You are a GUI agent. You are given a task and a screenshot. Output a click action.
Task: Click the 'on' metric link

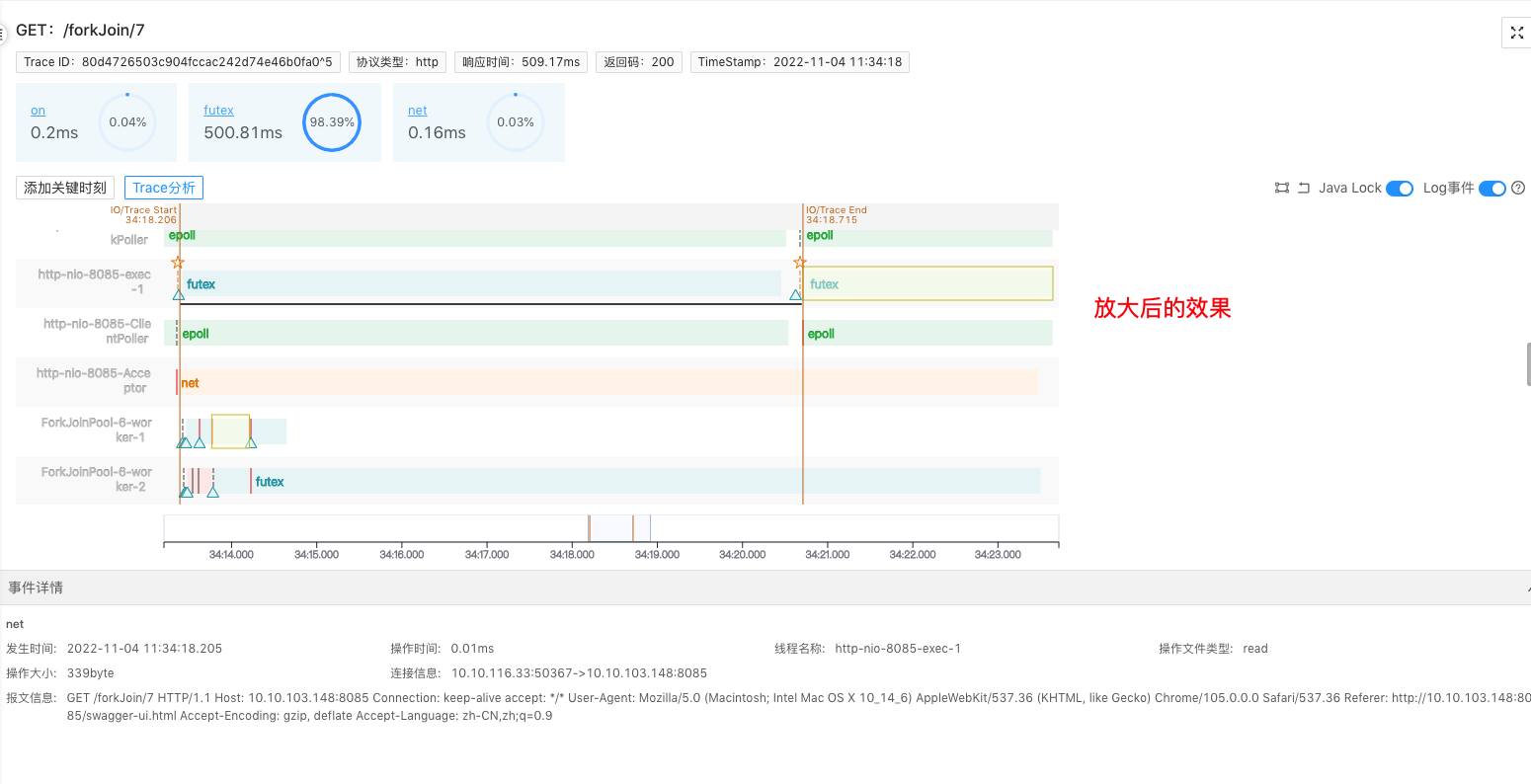coord(38,111)
